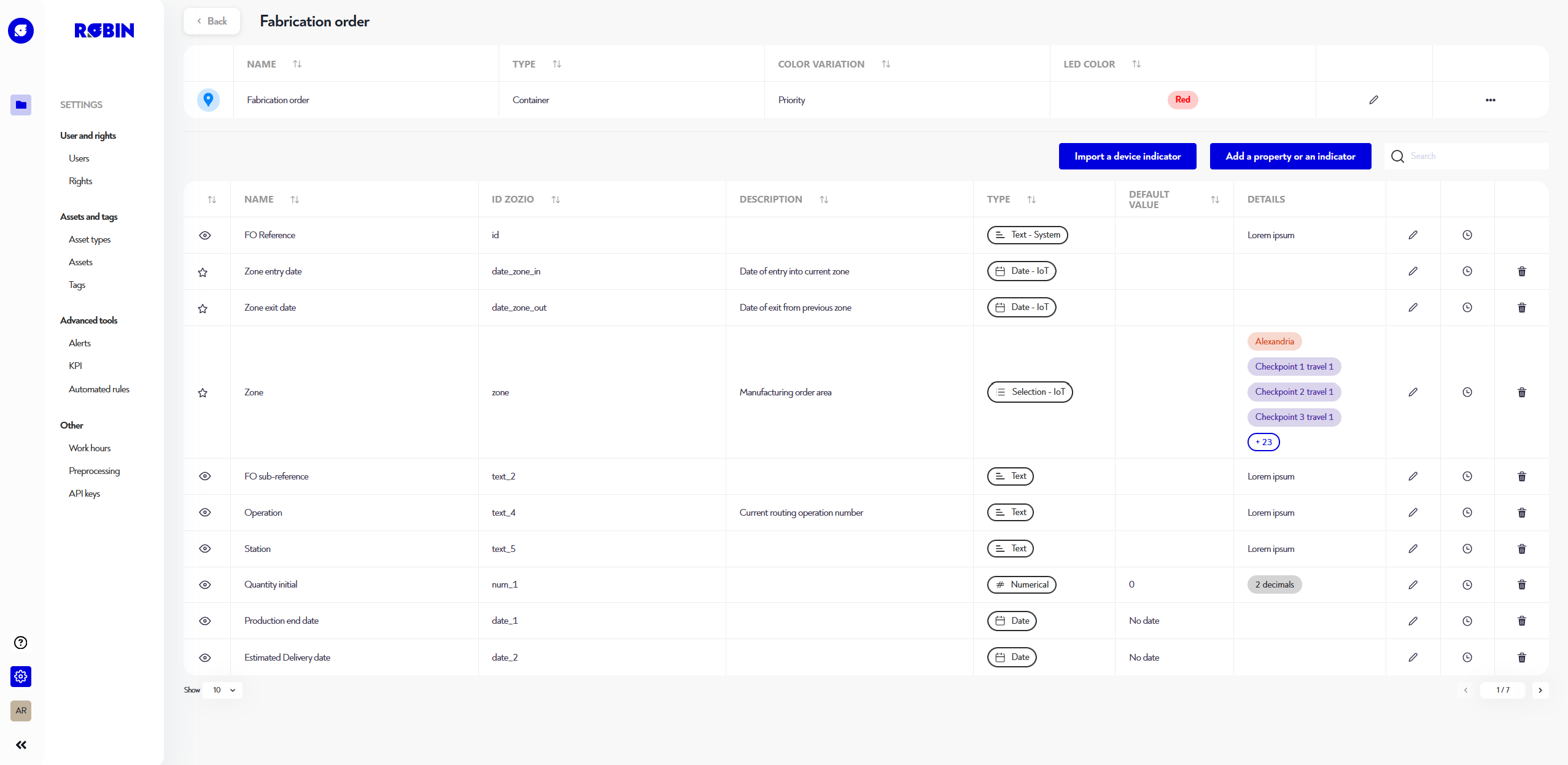The height and width of the screenshot is (765, 1568).
Task: View history of FO Reference
Action: [x=1467, y=235]
